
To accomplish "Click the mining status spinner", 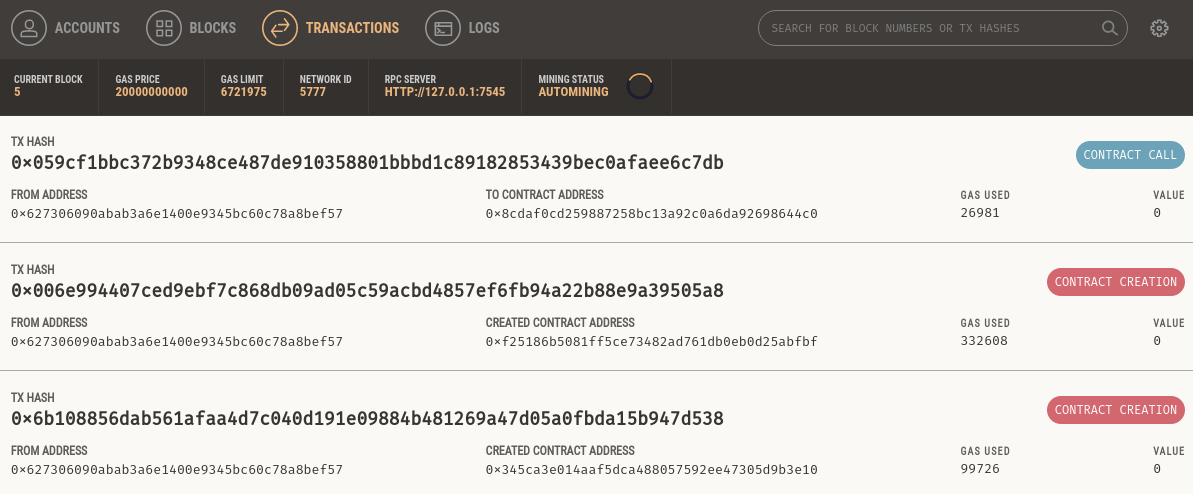I will (640, 87).
